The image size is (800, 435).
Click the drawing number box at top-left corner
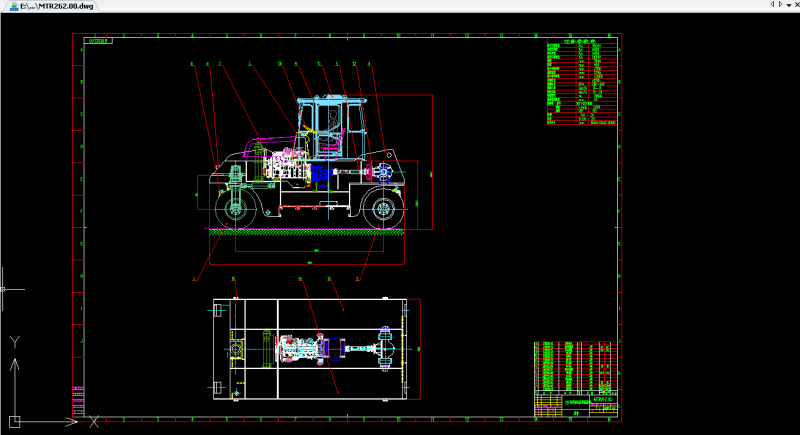coord(100,42)
